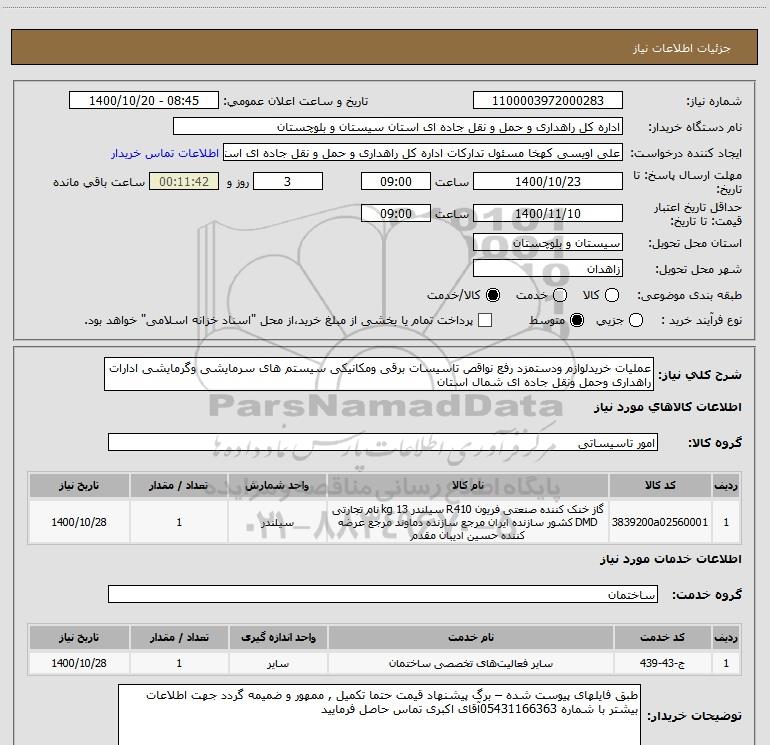
Task: Click the goods group field امور تاسیساتی
Action: (x=383, y=442)
